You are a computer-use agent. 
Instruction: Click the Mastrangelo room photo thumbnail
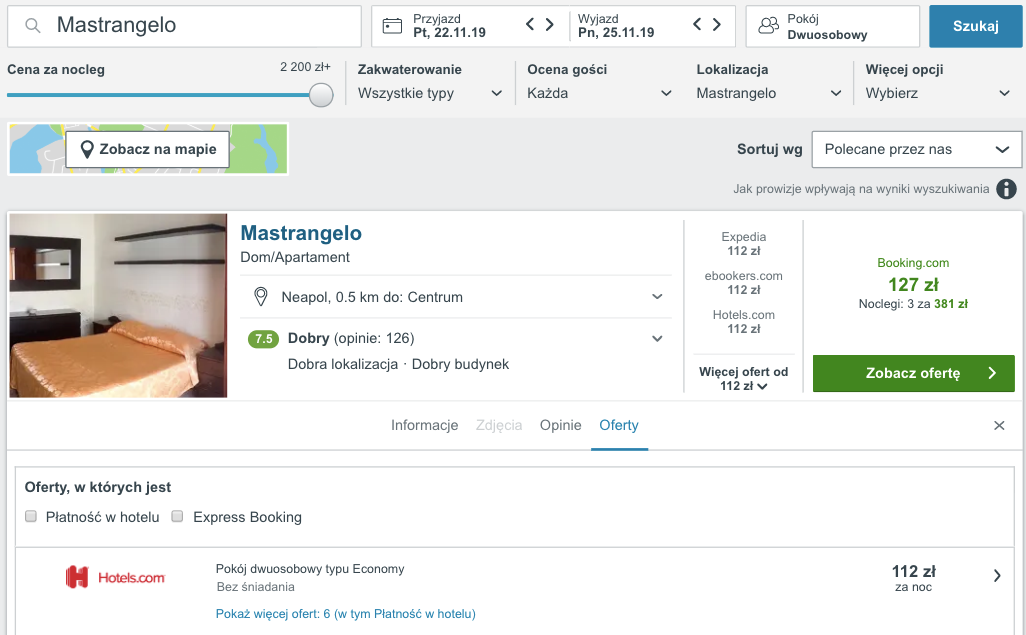pyautogui.click(x=118, y=306)
